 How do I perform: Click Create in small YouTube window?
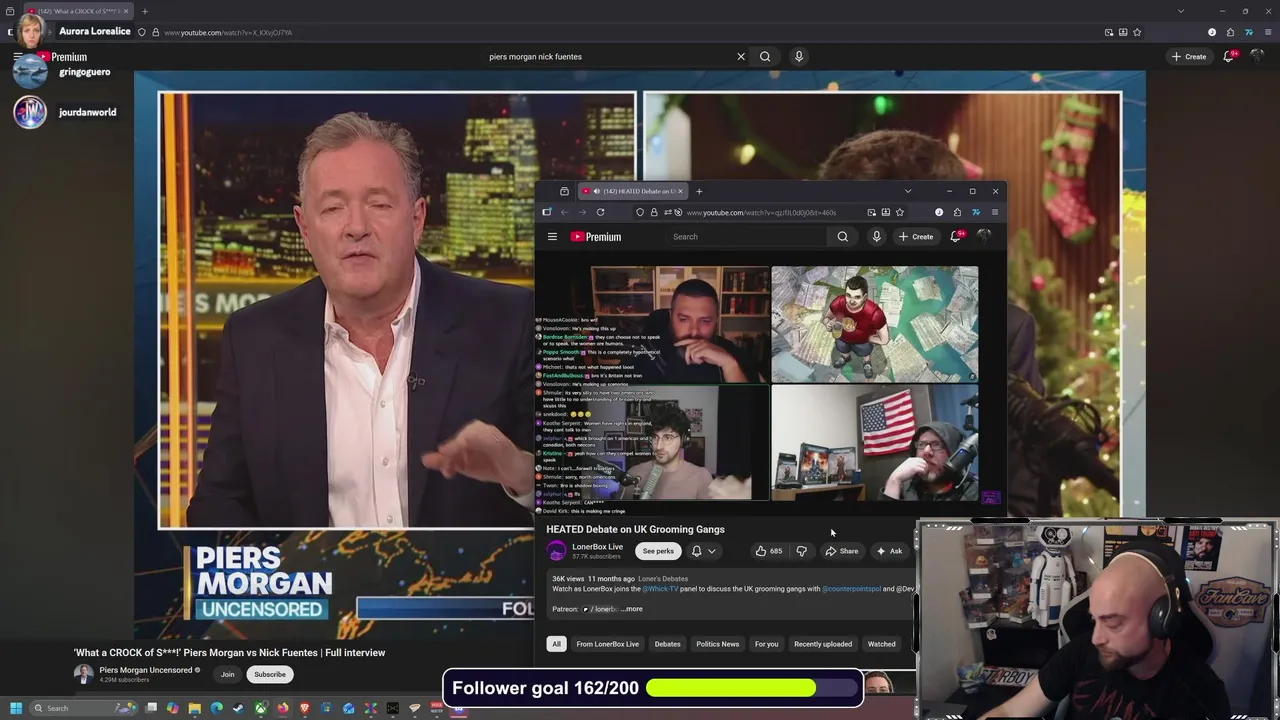point(916,237)
